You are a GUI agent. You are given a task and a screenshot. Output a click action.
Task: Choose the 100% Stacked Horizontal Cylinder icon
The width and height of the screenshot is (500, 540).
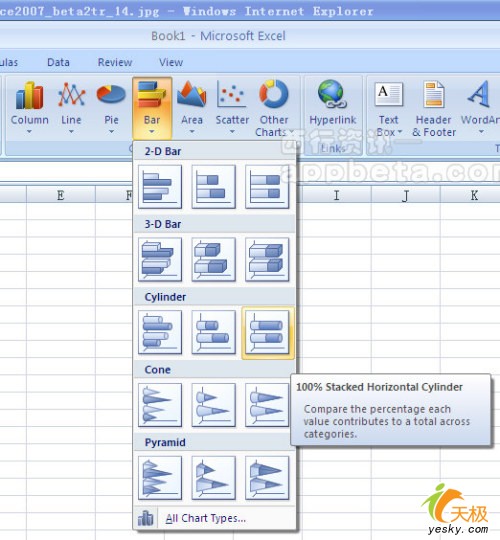coord(267,332)
